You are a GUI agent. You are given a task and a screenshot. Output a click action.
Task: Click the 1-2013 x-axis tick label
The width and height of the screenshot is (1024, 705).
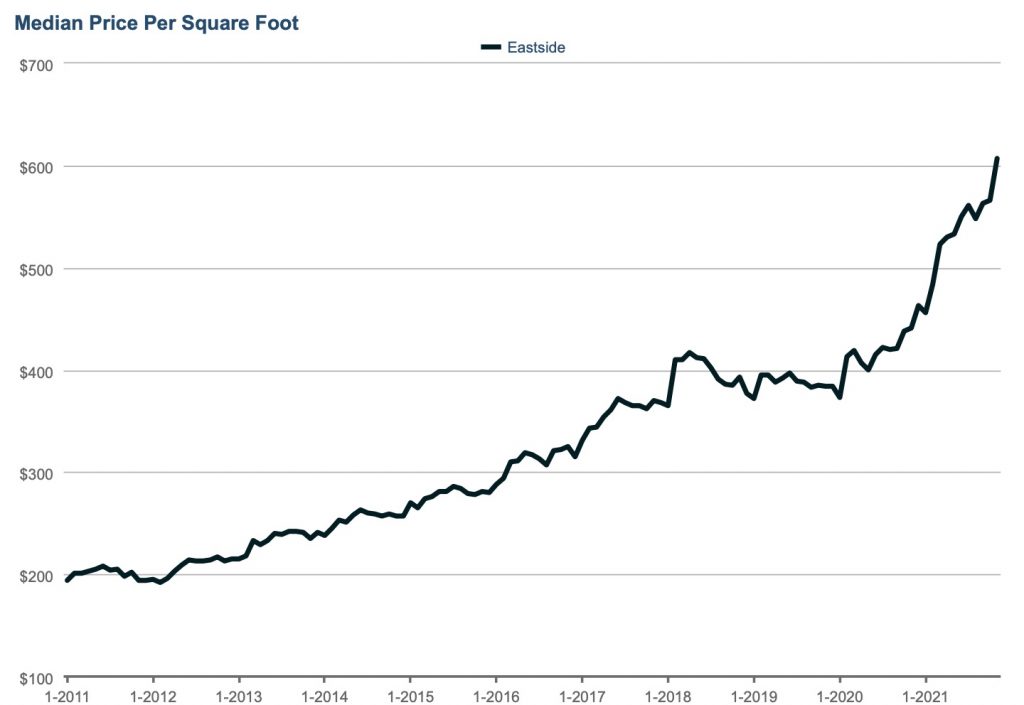(x=238, y=695)
